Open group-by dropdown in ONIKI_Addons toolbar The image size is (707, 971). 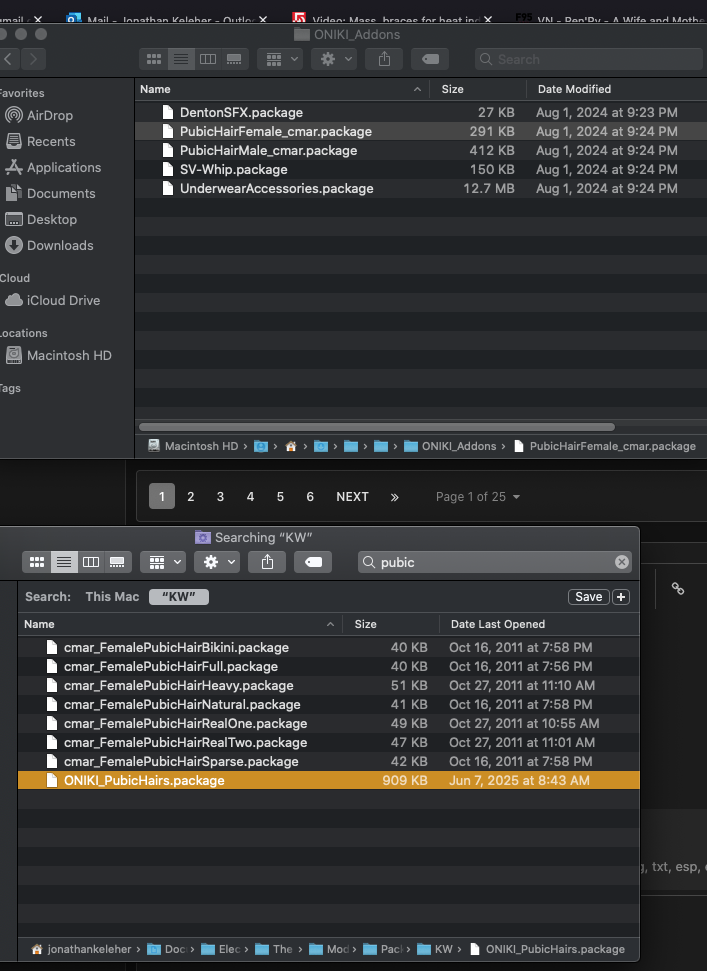pos(282,59)
